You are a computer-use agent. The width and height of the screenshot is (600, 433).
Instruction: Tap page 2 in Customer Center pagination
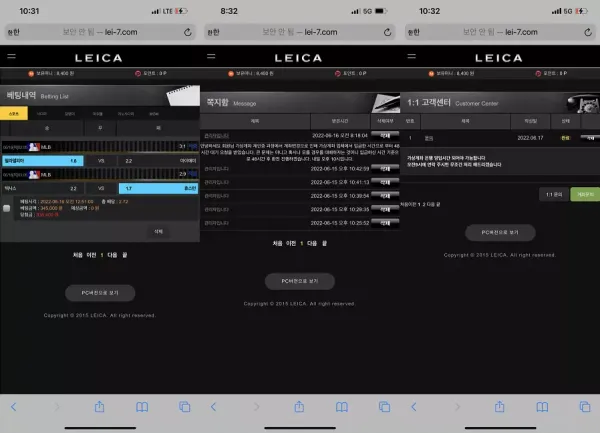[424, 204]
